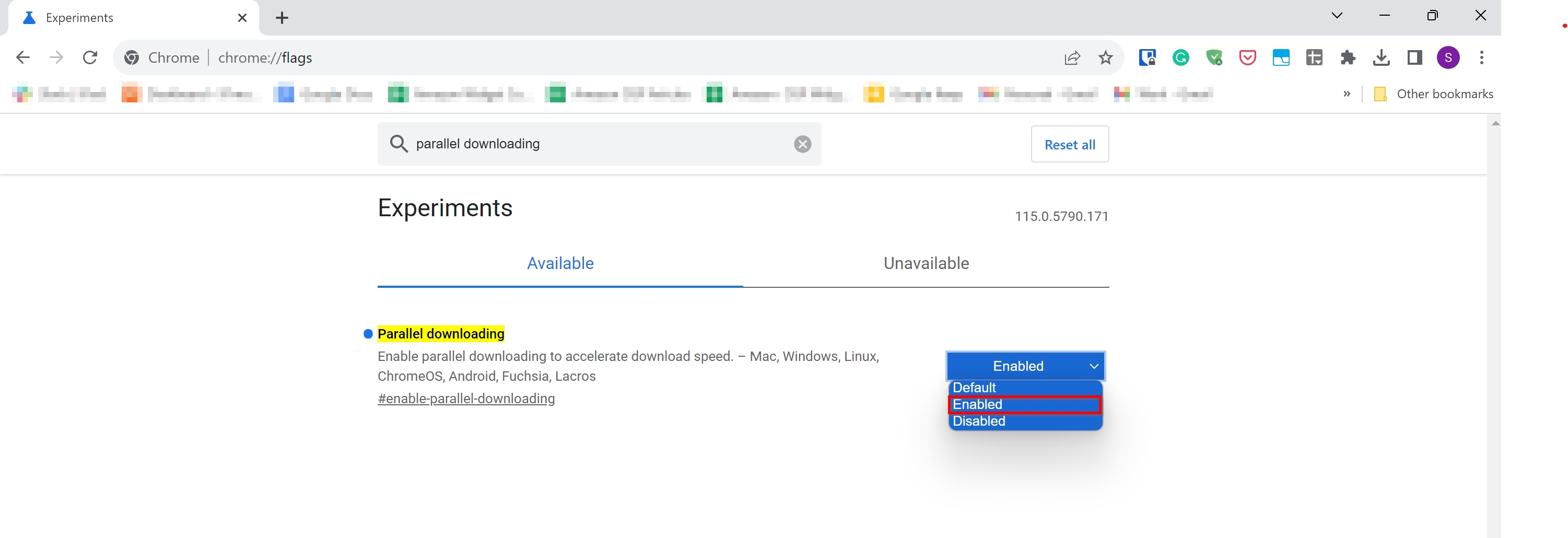1568x538 pixels.
Task: Bookmark this page with the star icon
Action: click(x=1105, y=58)
